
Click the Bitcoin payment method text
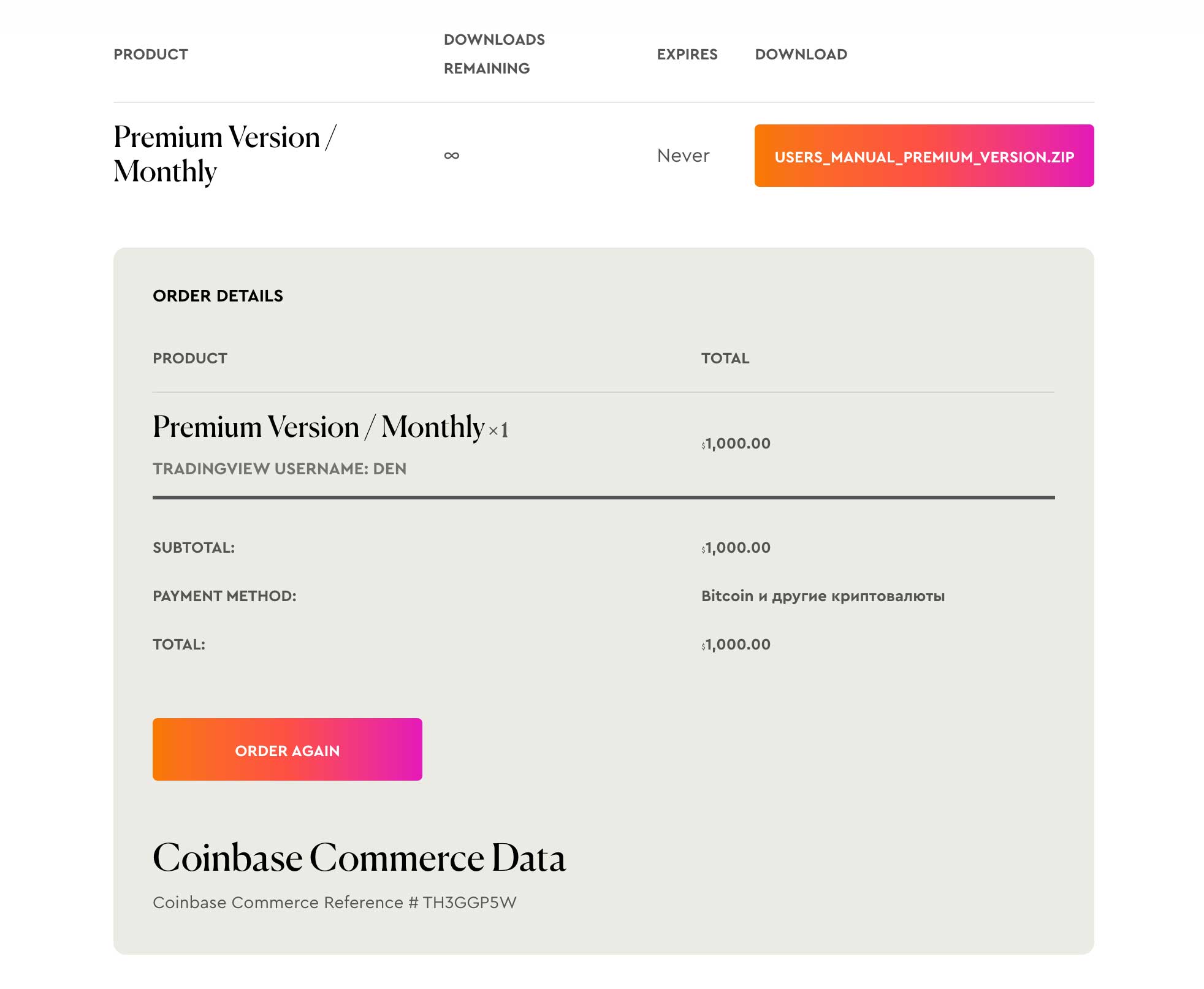click(822, 596)
